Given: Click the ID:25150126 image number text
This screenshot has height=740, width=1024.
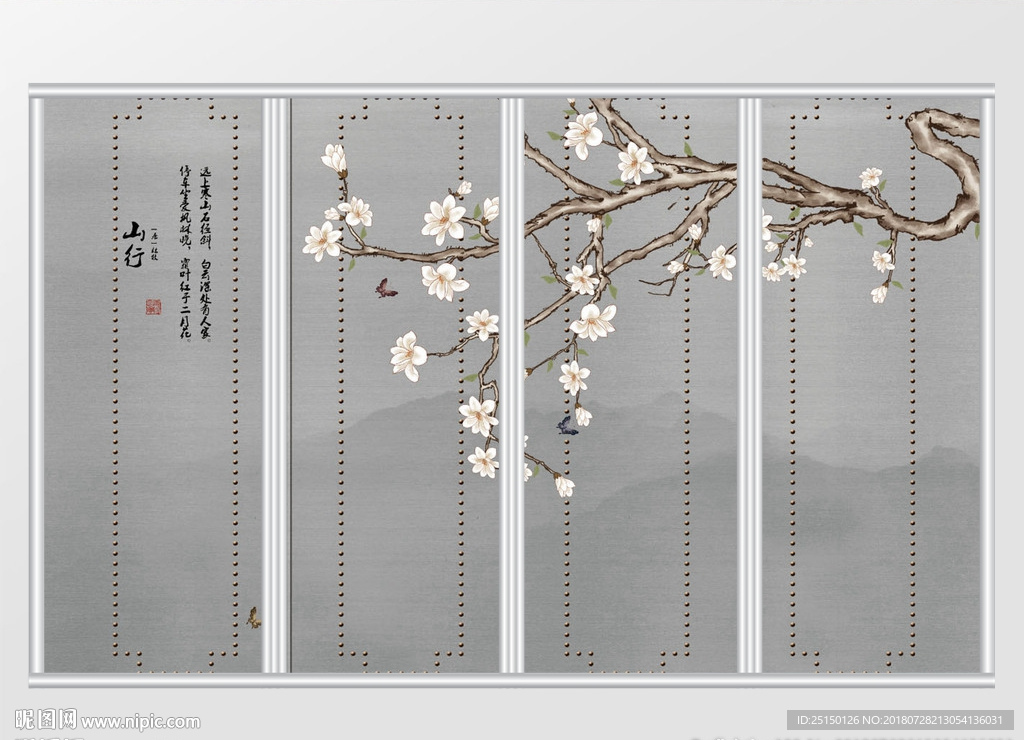Looking at the screenshot, I should tap(899, 720).
